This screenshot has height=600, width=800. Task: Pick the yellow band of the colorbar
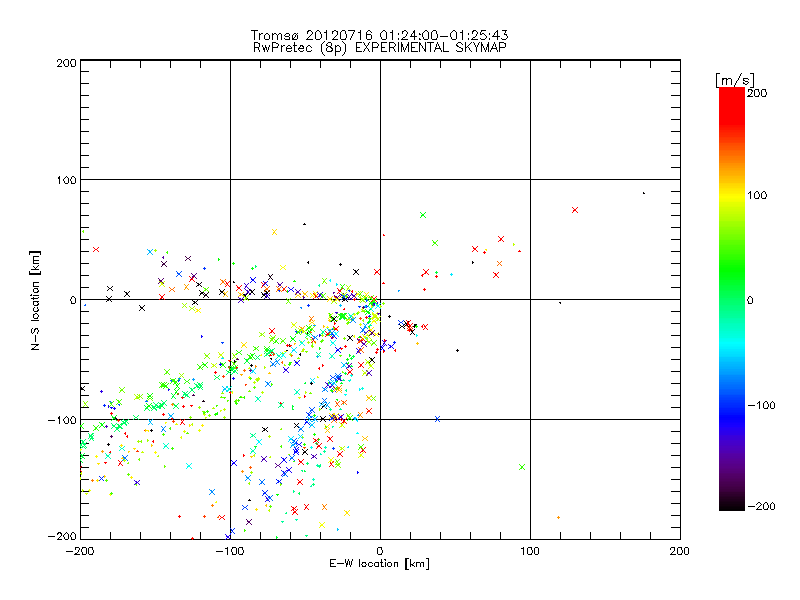(x=732, y=195)
